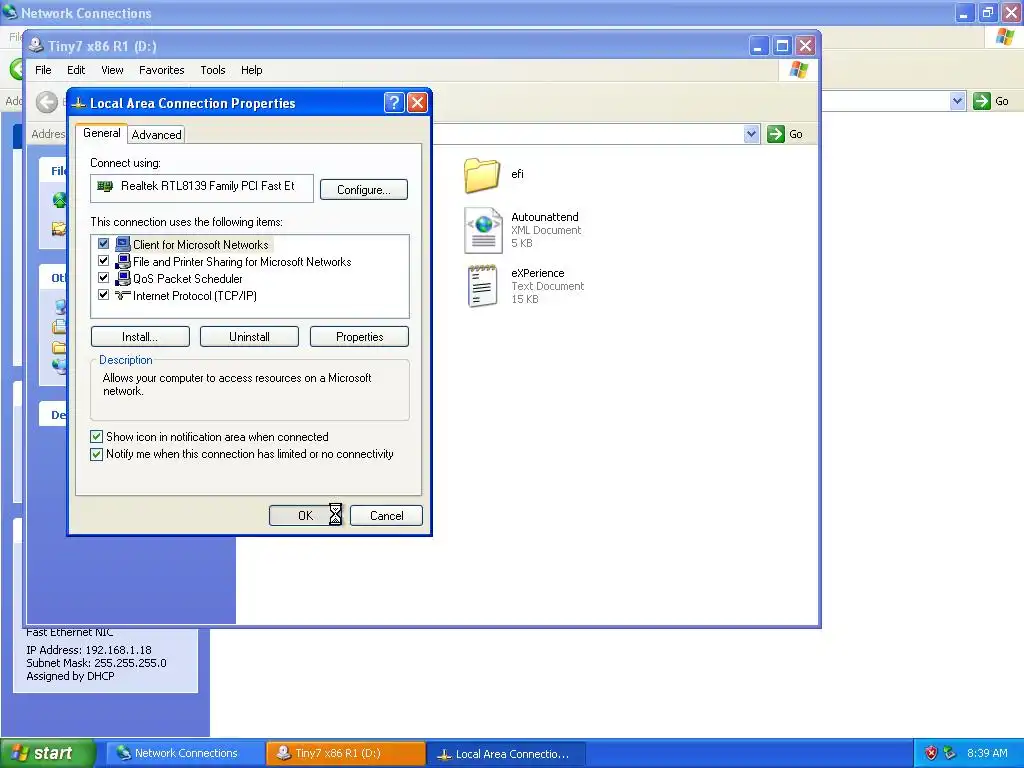Screen dimensions: 1024x768
Task: Select File and Printer Sharing icon
Action: (123, 261)
